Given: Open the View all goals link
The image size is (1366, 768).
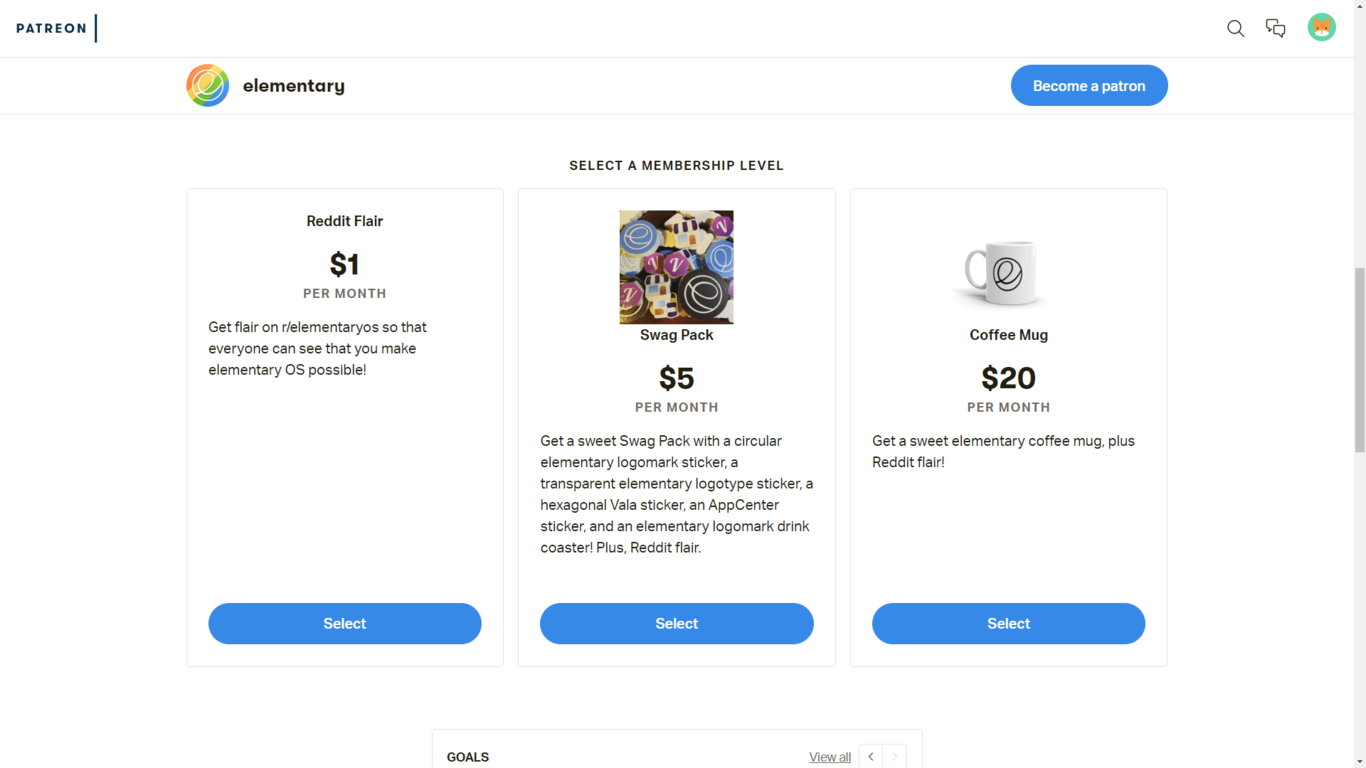Looking at the screenshot, I should [x=829, y=757].
